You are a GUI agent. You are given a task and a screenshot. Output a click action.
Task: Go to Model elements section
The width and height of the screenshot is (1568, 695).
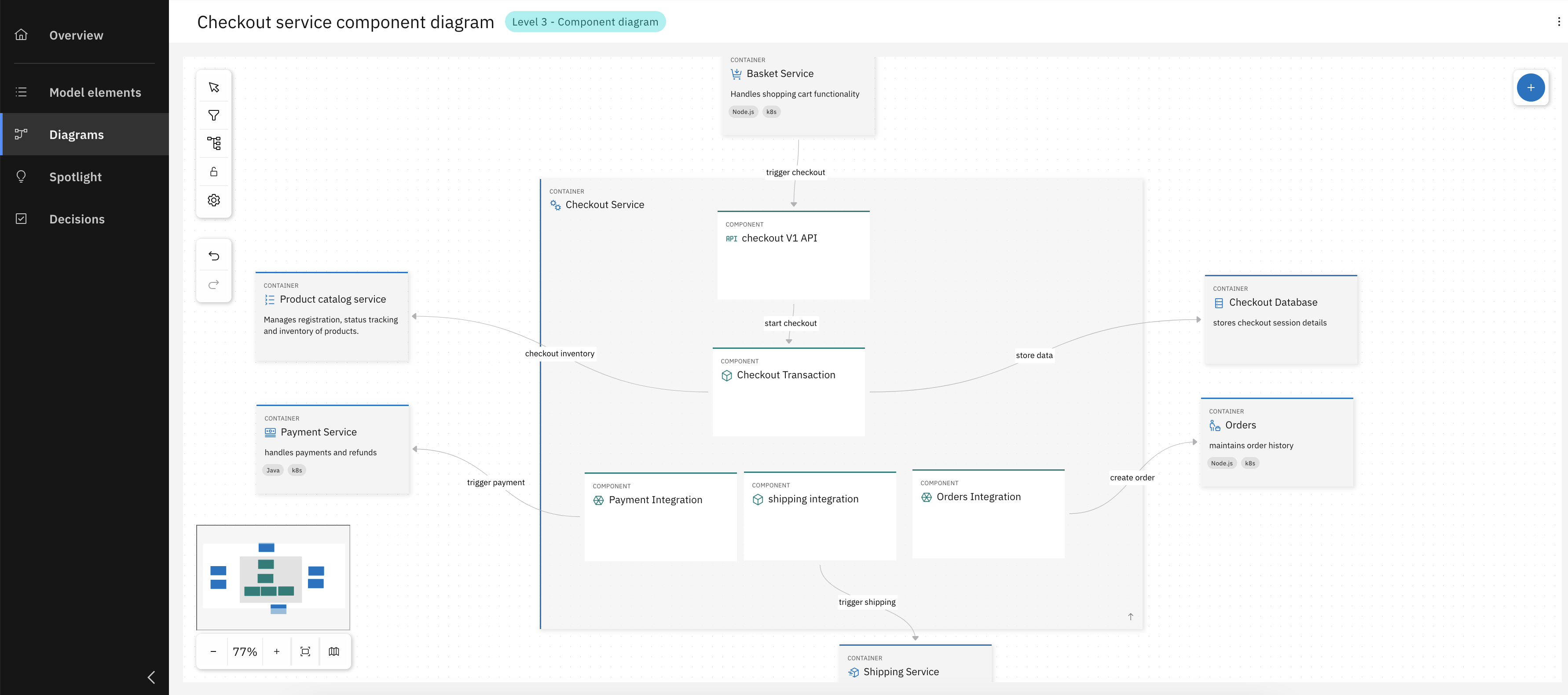(94, 92)
